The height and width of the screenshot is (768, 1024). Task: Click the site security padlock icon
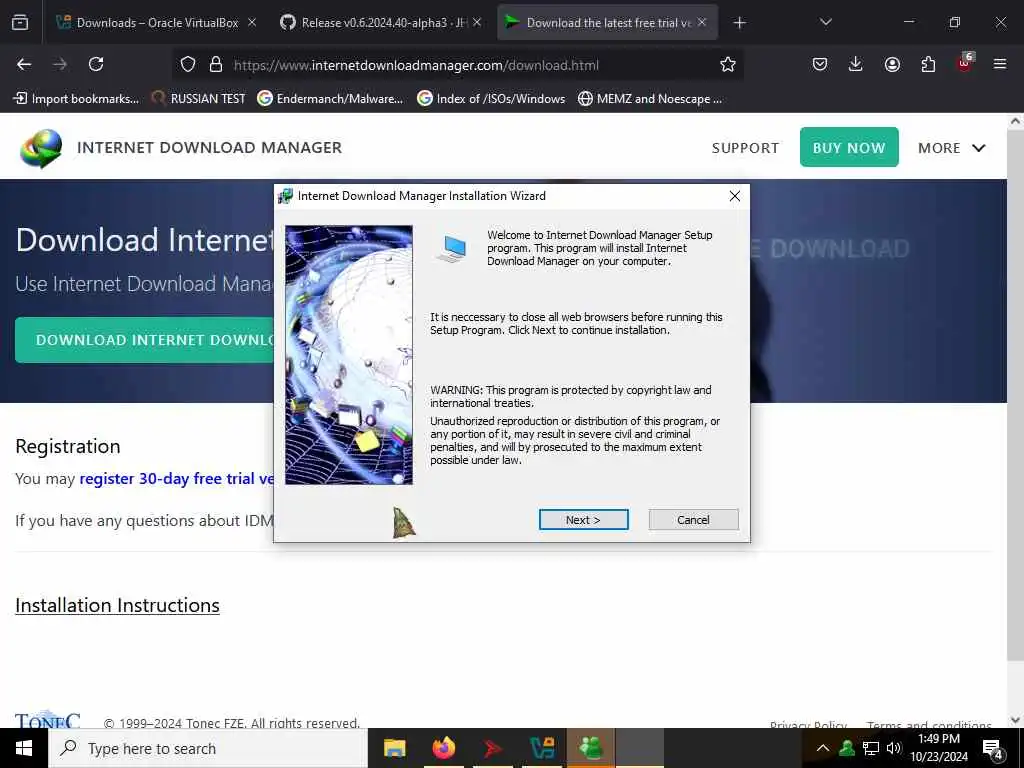pyautogui.click(x=216, y=64)
